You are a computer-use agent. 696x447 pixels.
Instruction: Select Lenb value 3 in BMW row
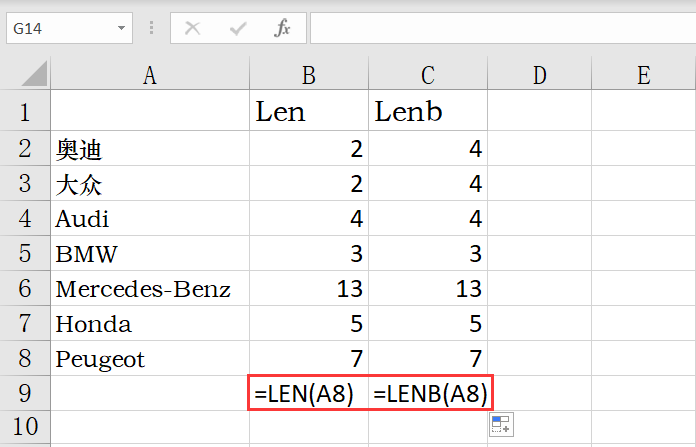[428, 253]
